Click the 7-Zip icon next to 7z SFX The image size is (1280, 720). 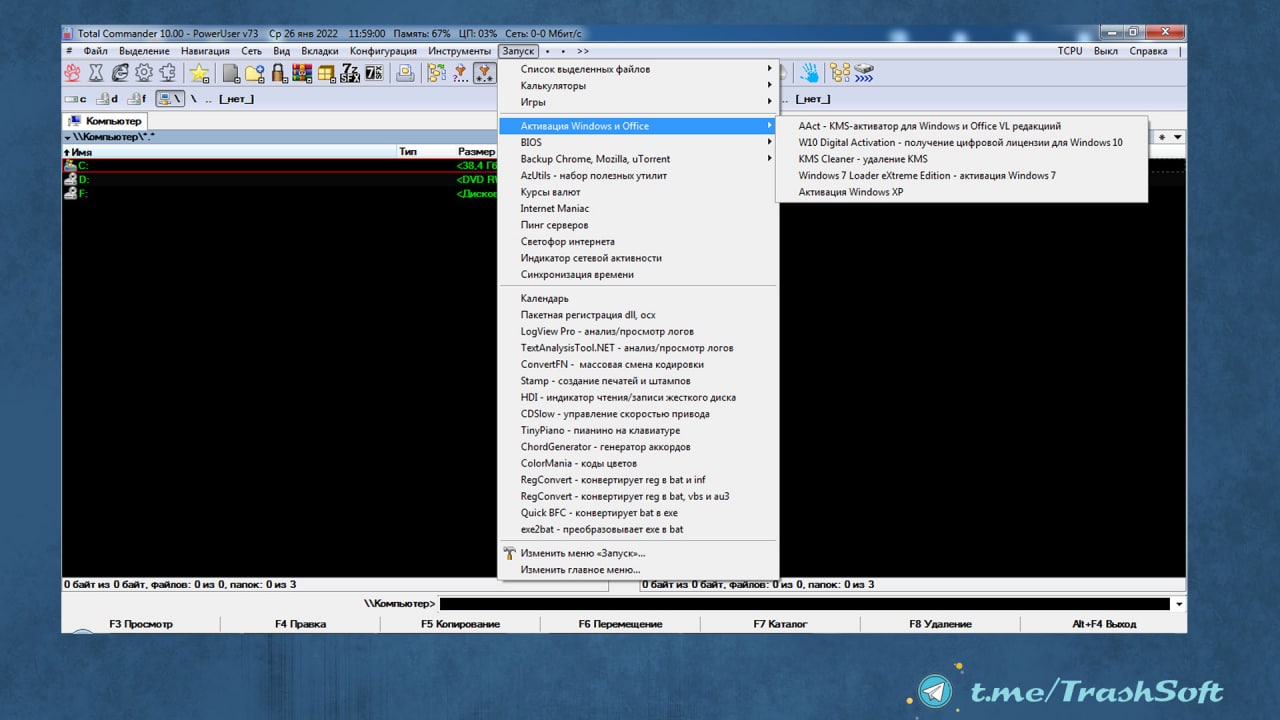click(x=374, y=72)
